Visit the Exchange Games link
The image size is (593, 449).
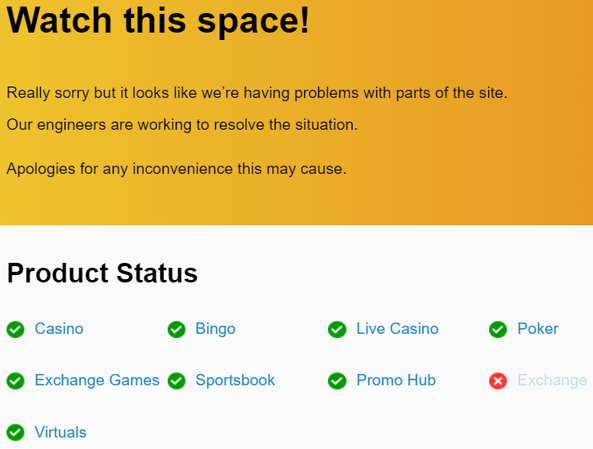coord(97,380)
